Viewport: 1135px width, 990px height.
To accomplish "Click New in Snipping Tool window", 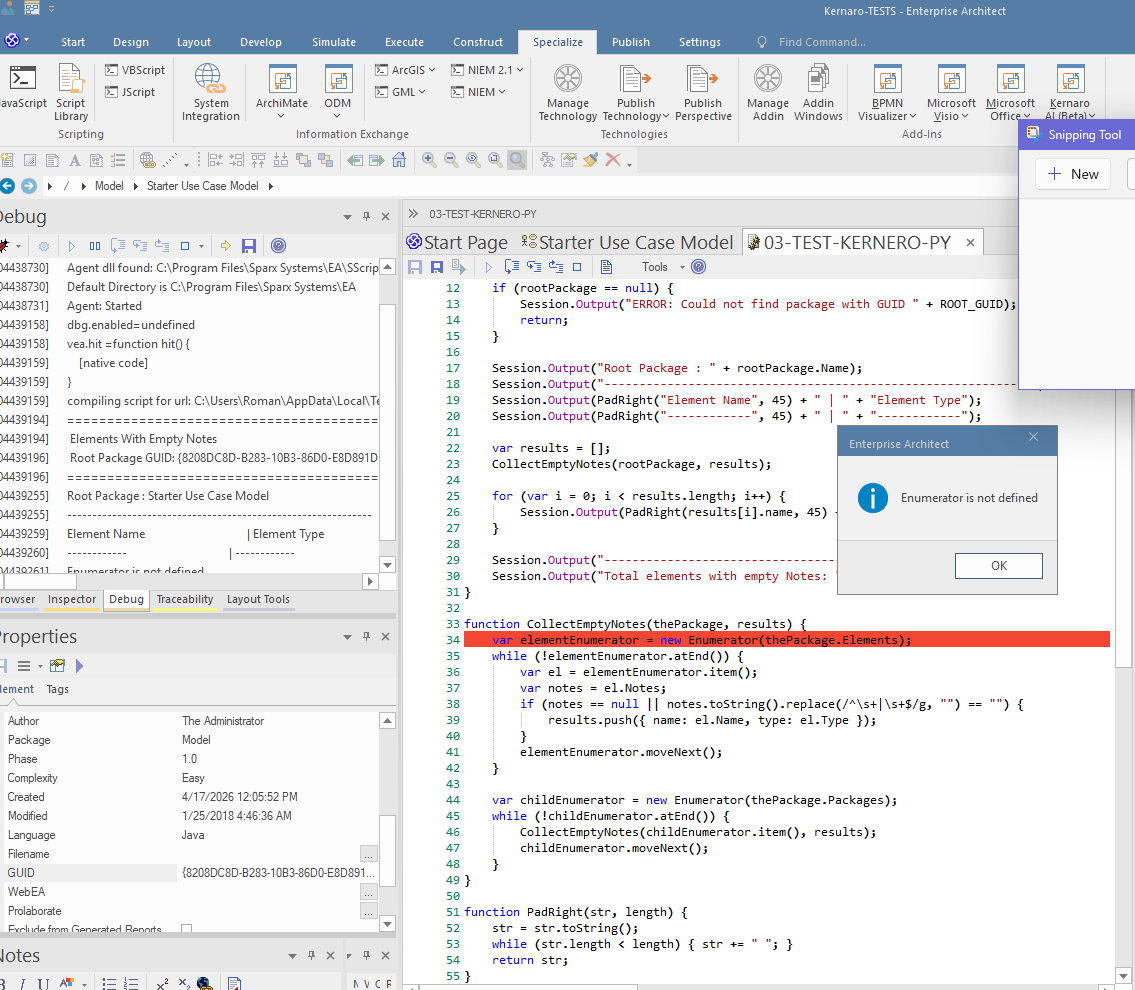I will [x=1073, y=174].
